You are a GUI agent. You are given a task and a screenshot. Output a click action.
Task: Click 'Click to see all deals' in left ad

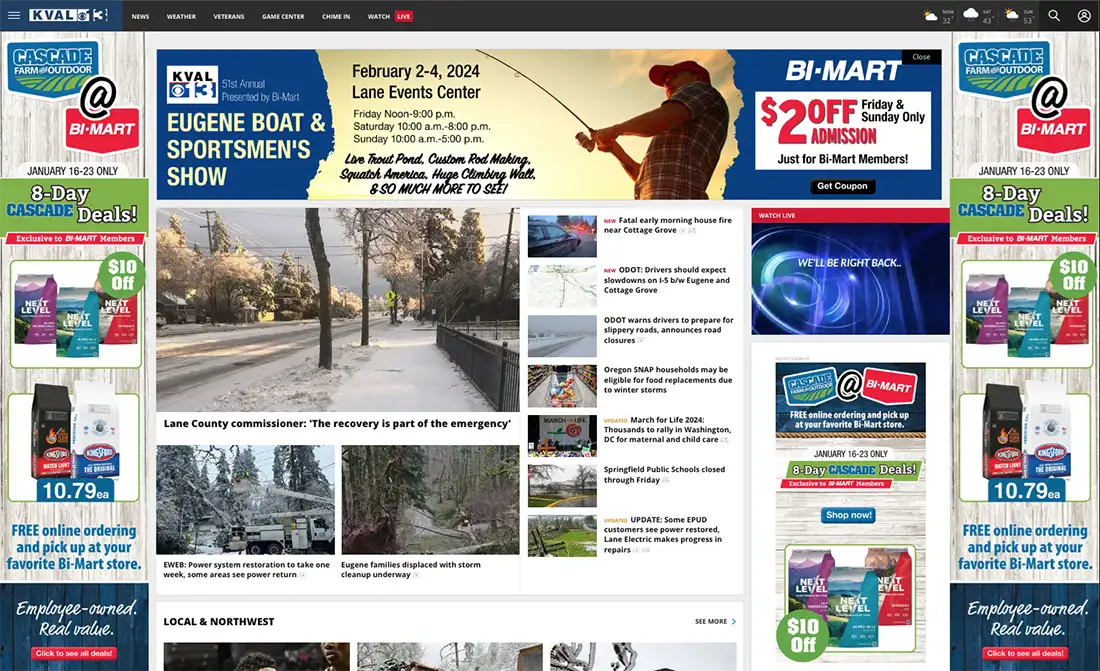[74, 653]
